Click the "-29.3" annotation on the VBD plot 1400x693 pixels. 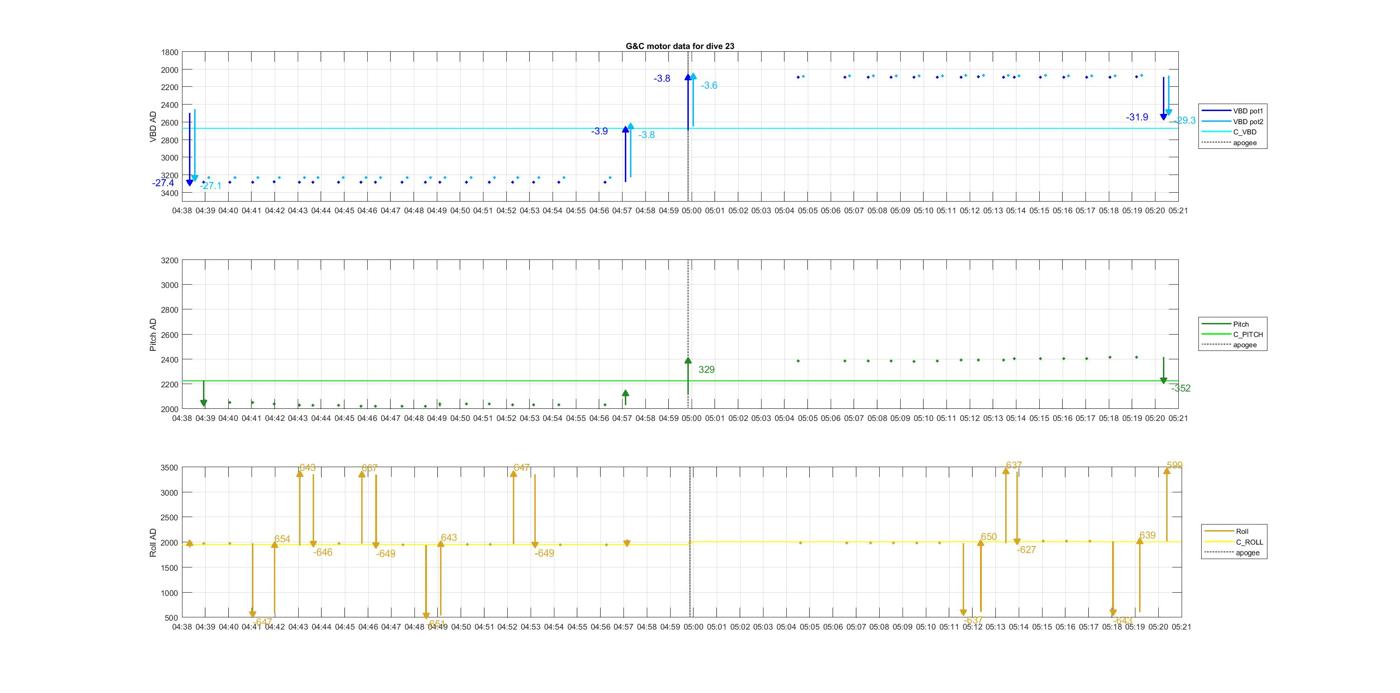point(1185,120)
